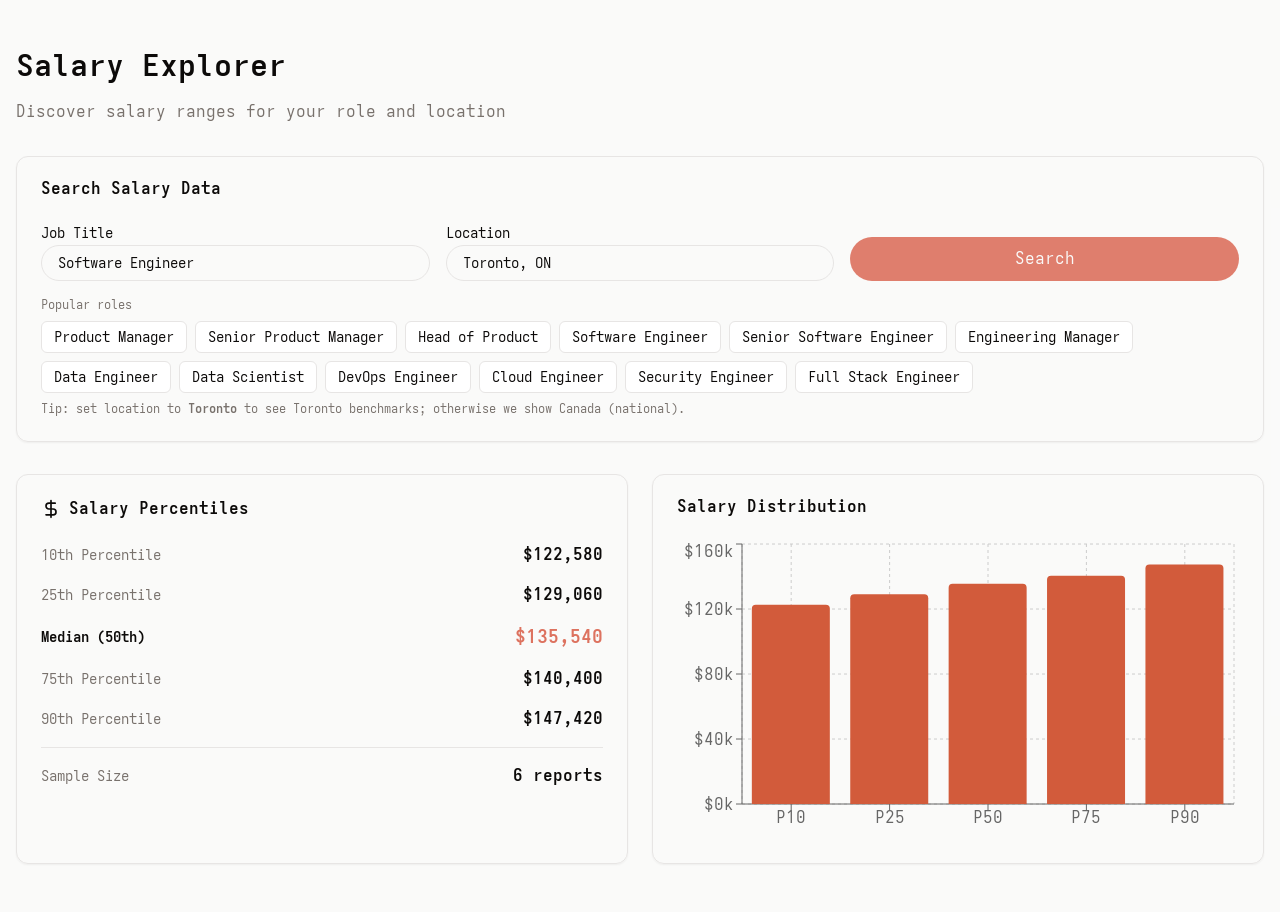Click the "Discover salary ranges" subtitle
This screenshot has height=912, width=1280.
tap(261, 111)
